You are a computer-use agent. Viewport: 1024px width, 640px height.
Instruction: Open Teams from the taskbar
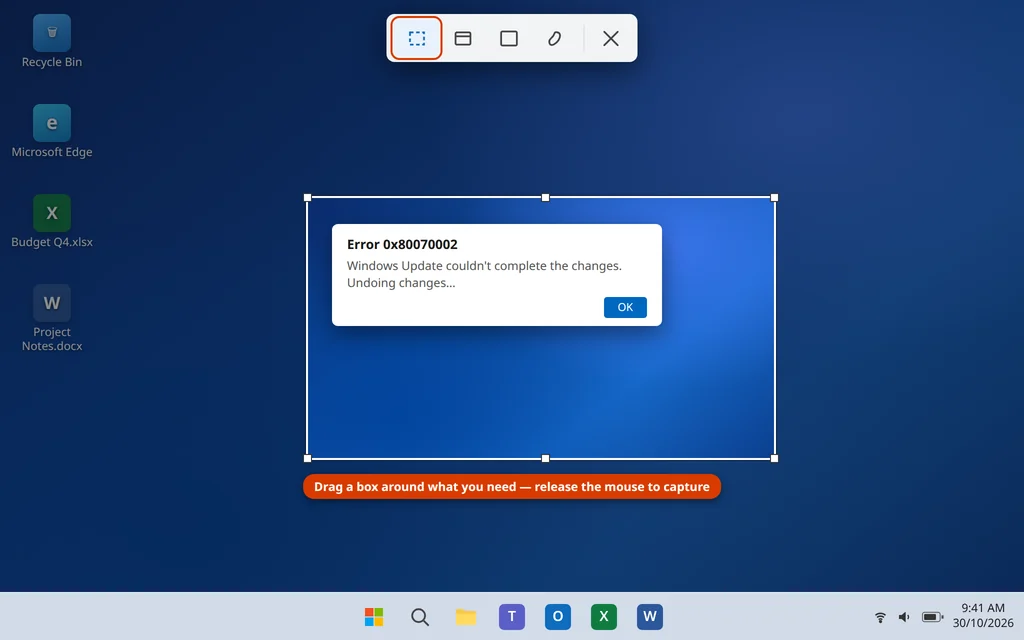[x=512, y=616]
